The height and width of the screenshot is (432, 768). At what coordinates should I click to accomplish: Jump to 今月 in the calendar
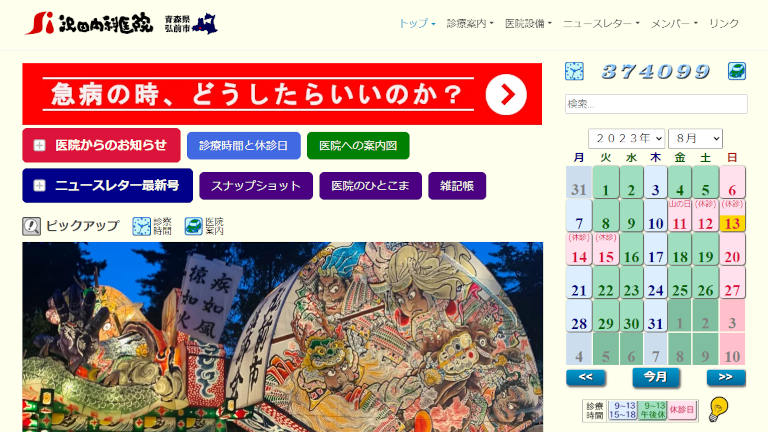pyautogui.click(x=656, y=377)
